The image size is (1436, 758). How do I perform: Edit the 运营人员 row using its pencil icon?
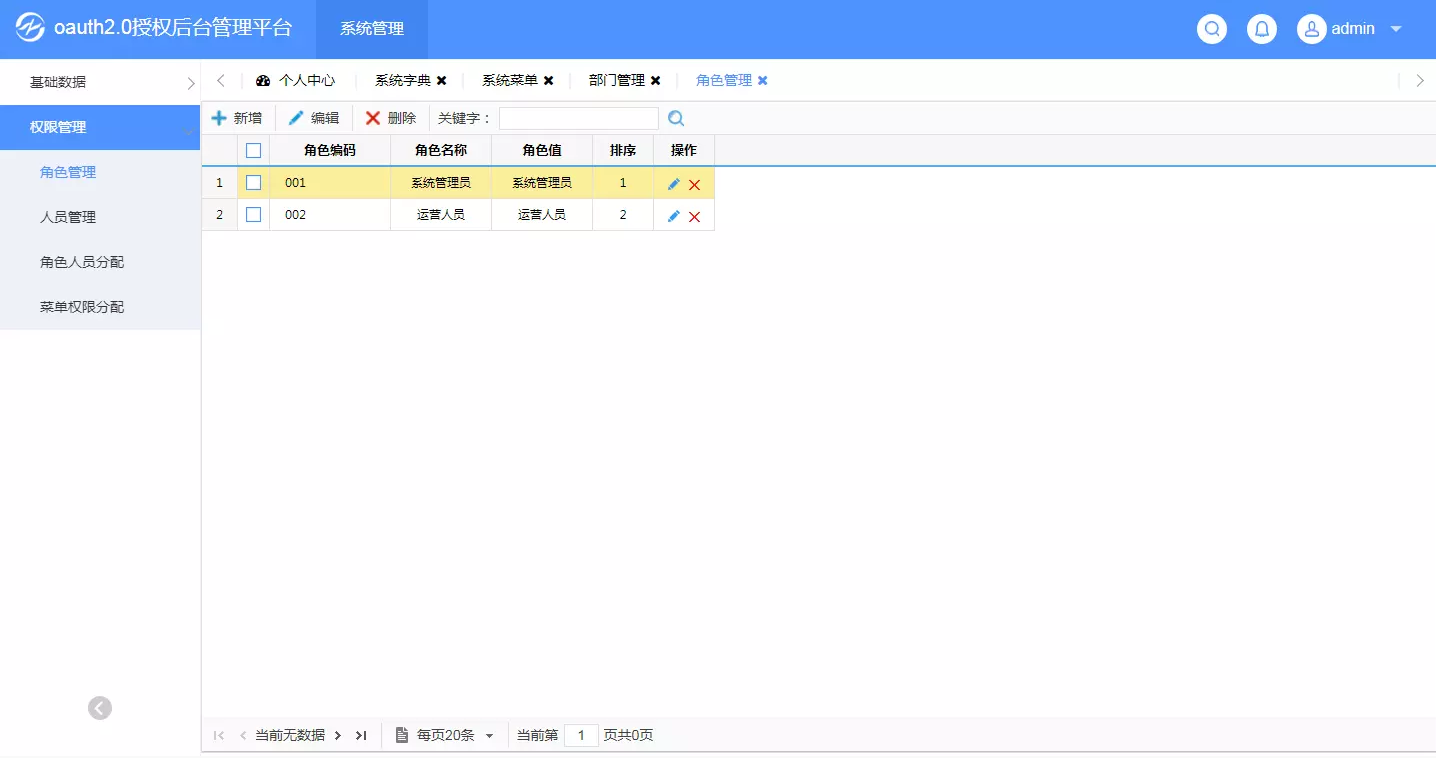click(674, 216)
